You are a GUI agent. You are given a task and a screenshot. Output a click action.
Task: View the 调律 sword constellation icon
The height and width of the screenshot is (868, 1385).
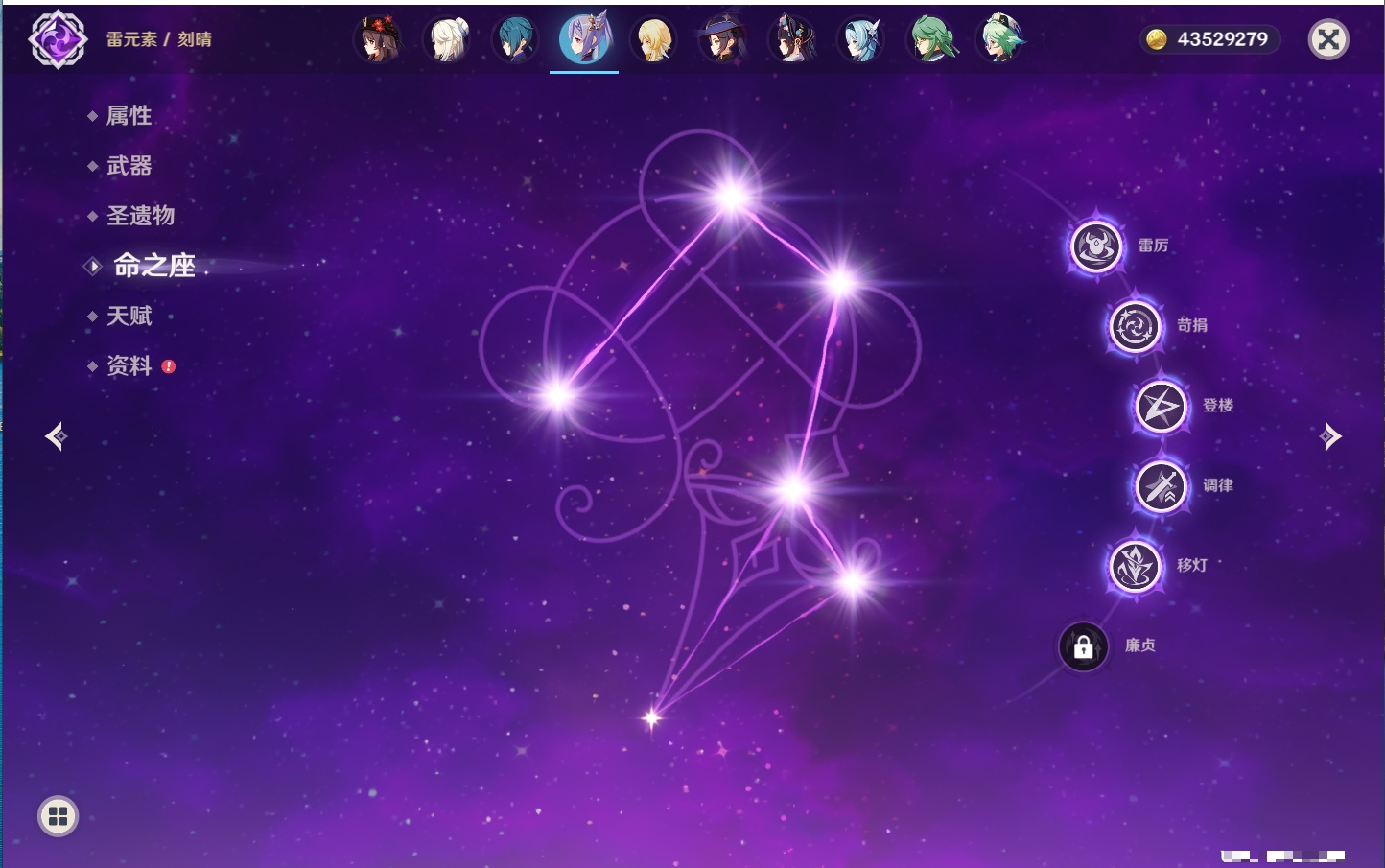(x=1161, y=486)
